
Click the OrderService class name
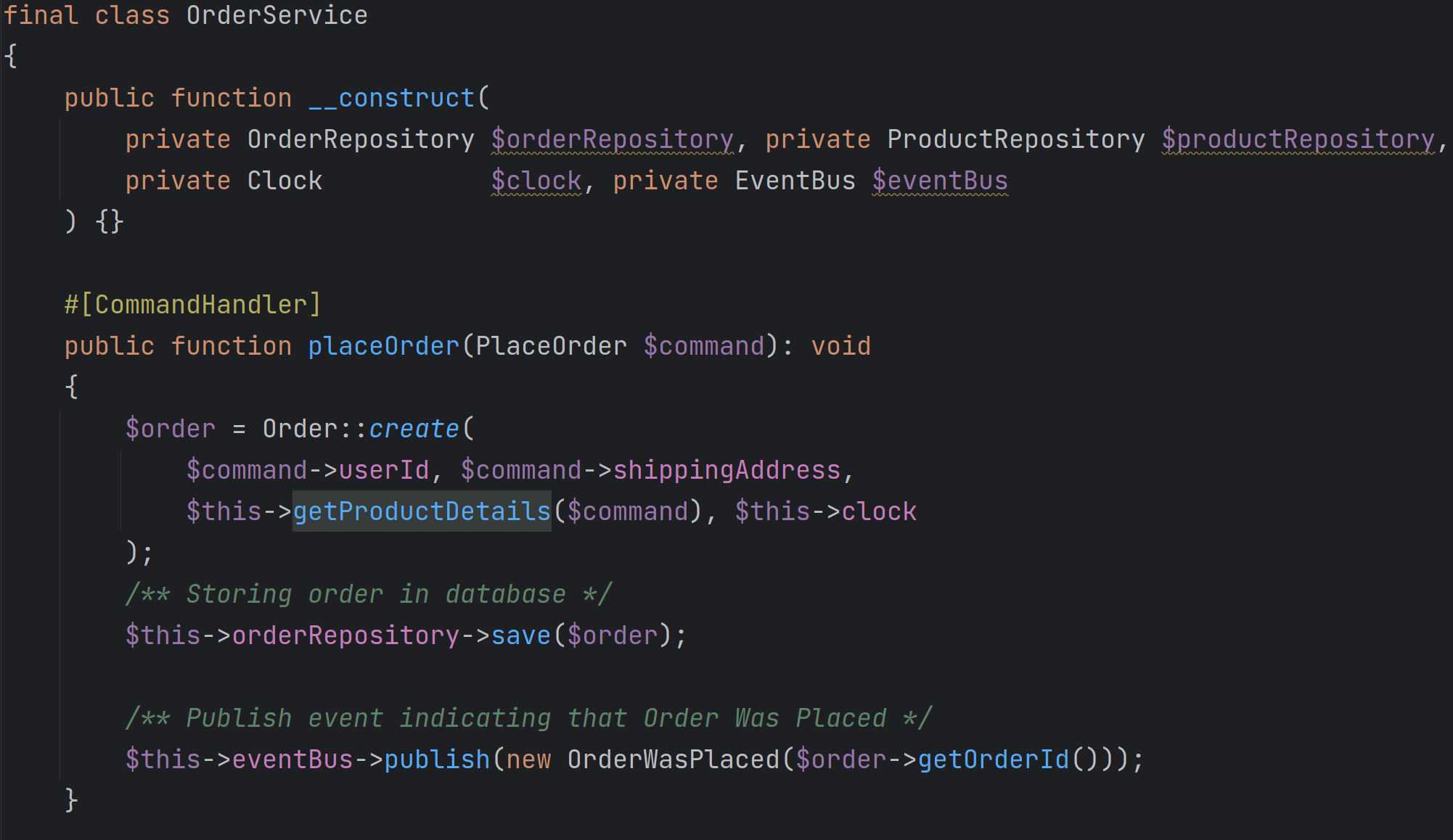coord(277,15)
